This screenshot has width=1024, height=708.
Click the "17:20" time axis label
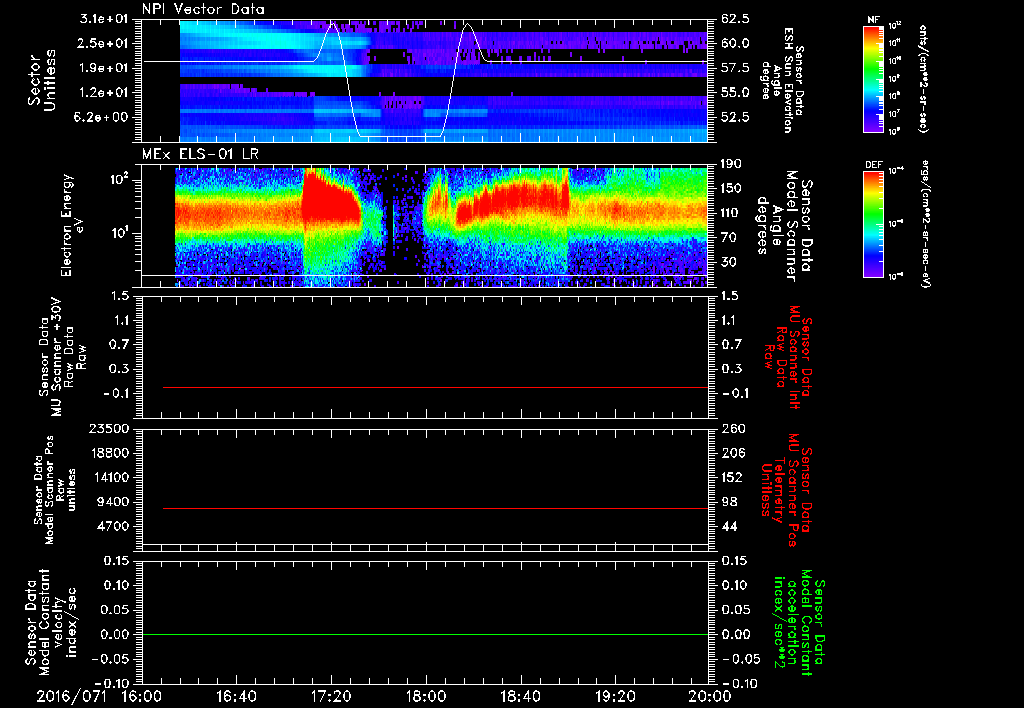(x=331, y=696)
